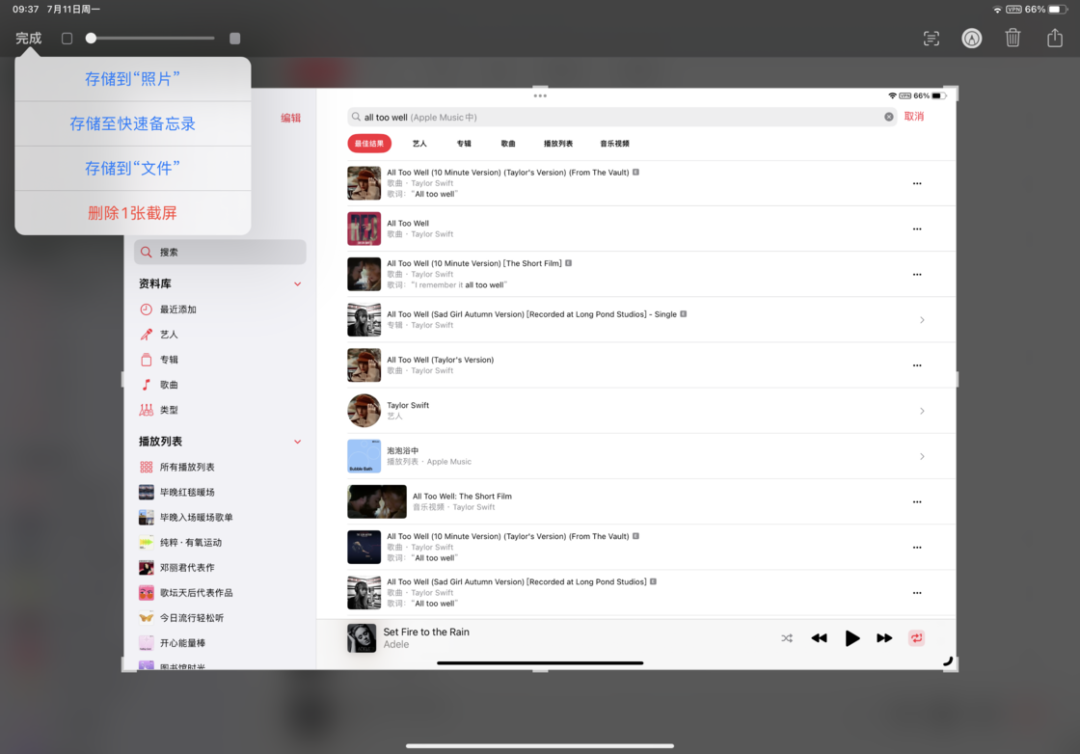Tap the filled square right of slider

click(235, 39)
